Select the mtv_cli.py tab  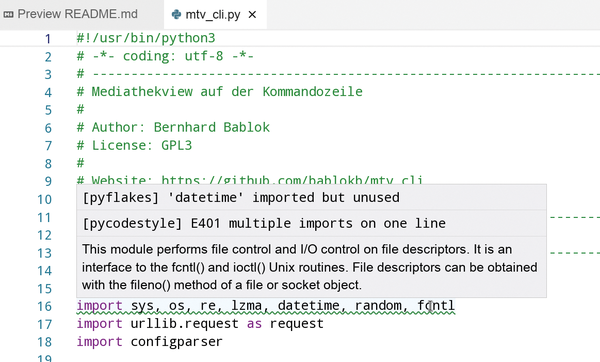point(212,15)
